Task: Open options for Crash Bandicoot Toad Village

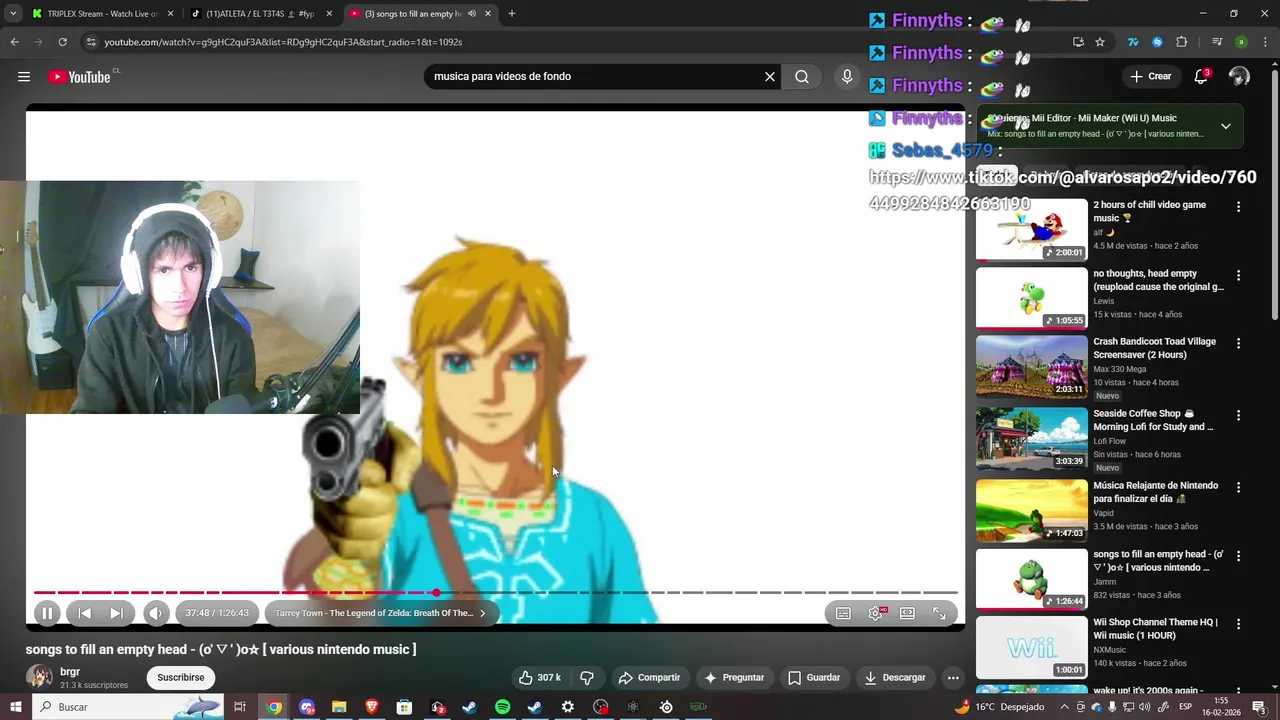Action: 1238,343
